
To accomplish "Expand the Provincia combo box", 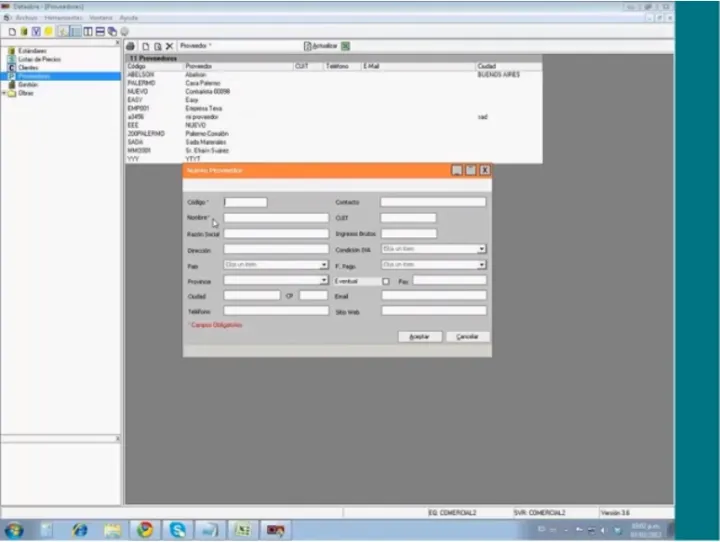I will pyautogui.click(x=323, y=281).
